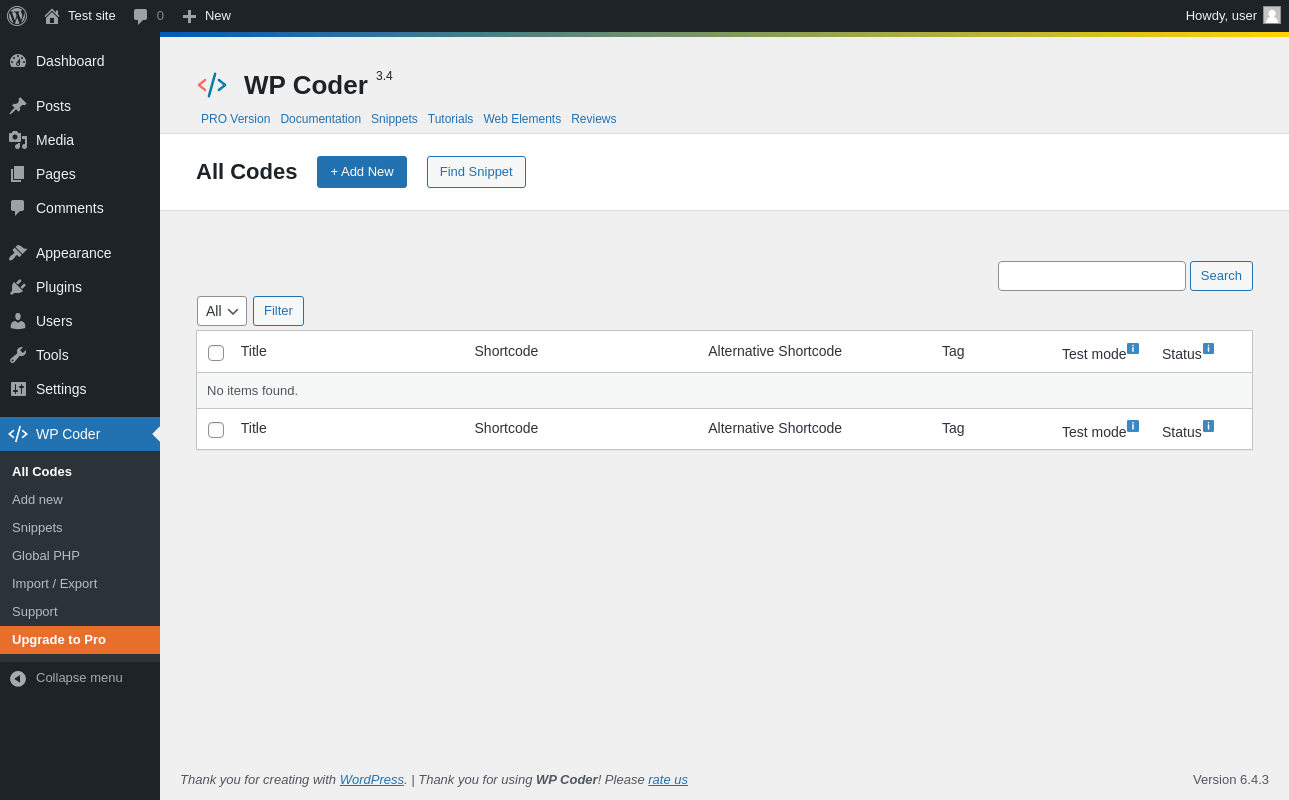The height and width of the screenshot is (800, 1289).
Task: Open the Documentation link
Action: click(321, 119)
